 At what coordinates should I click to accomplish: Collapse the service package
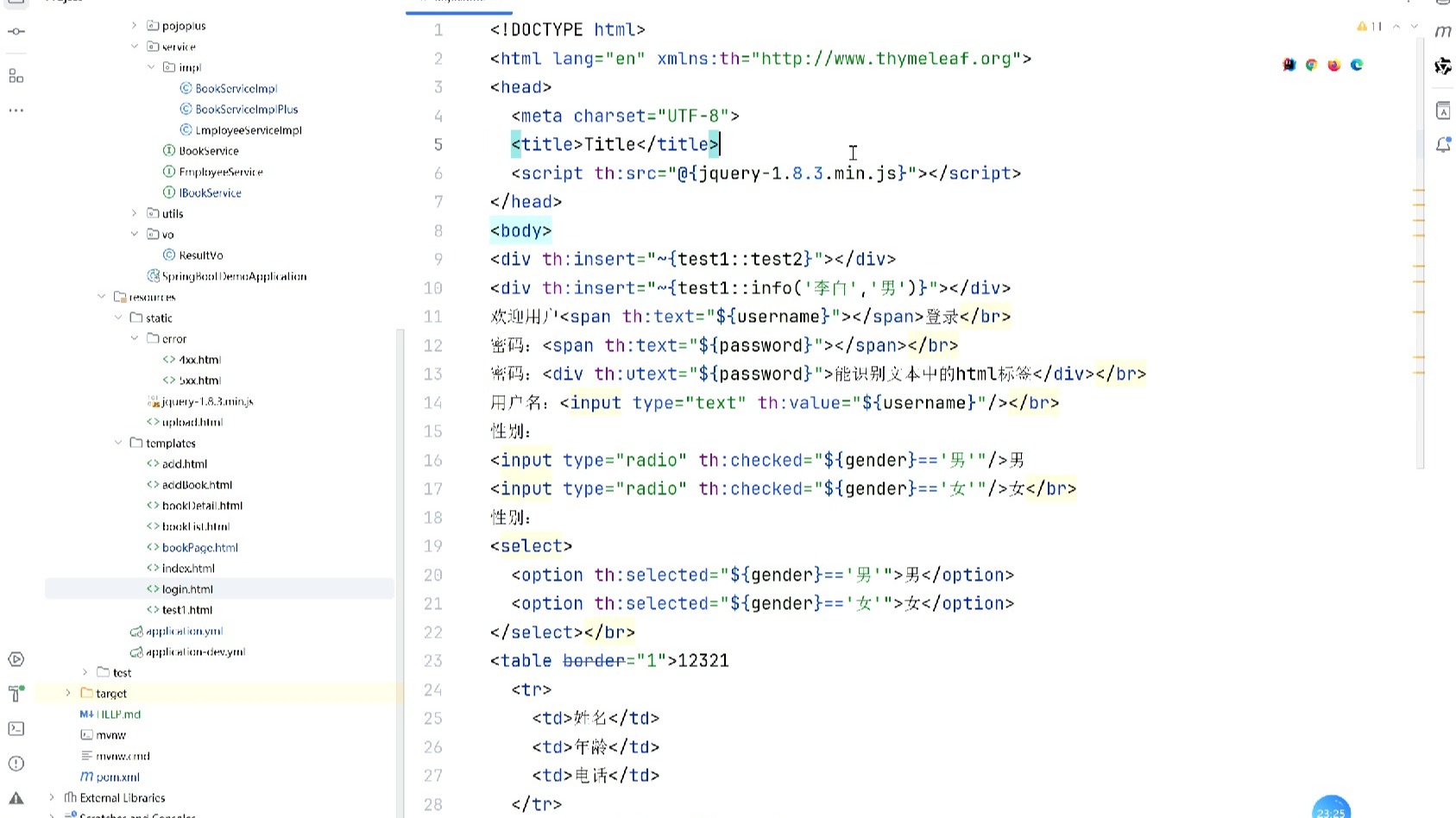(135, 47)
